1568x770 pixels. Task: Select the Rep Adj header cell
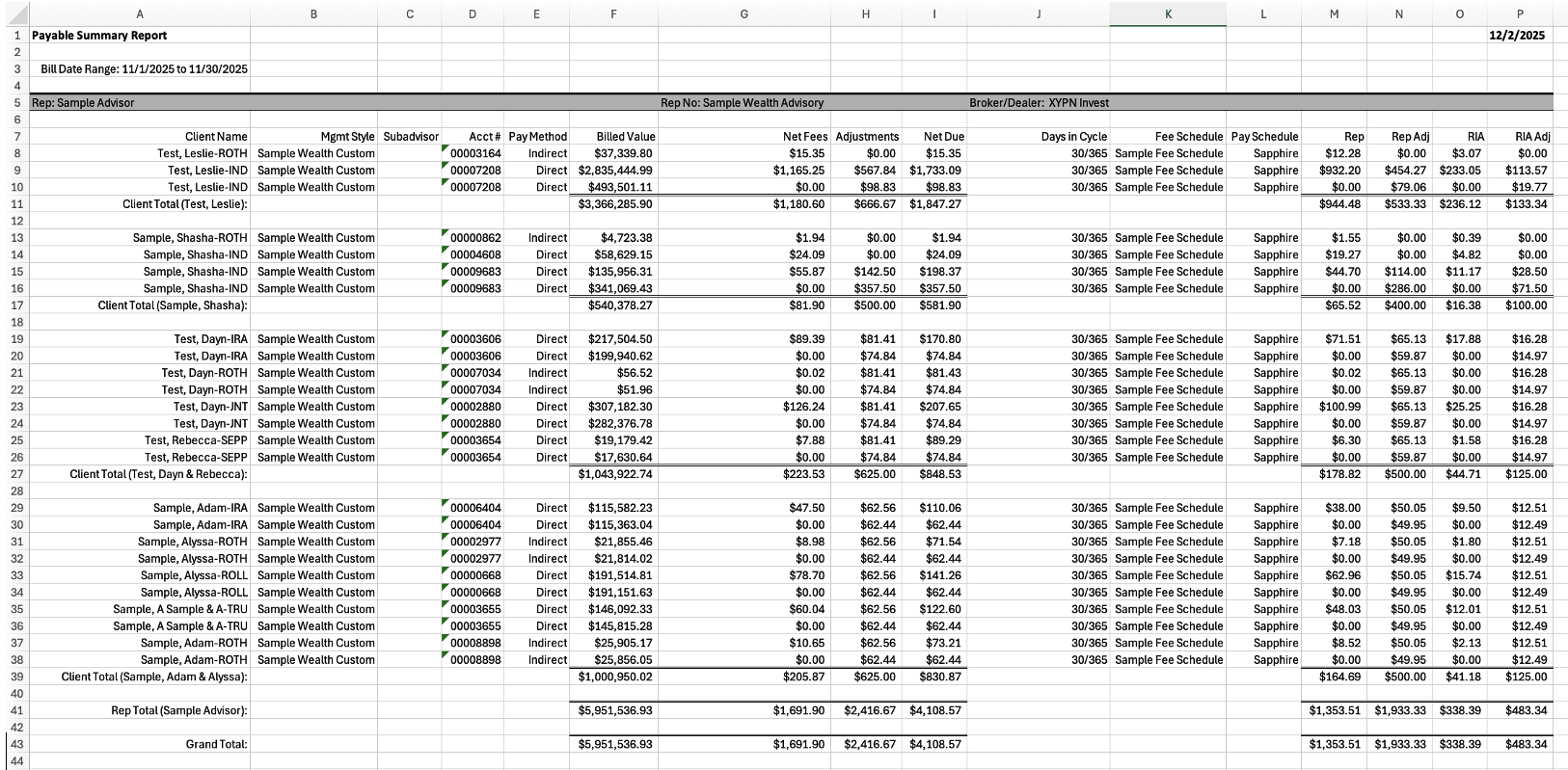tap(1411, 137)
